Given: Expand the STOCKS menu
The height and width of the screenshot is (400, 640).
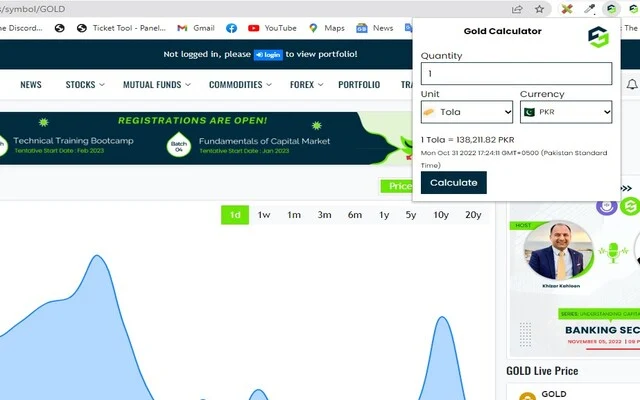Looking at the screenshot, I should [x=85, y=84].
